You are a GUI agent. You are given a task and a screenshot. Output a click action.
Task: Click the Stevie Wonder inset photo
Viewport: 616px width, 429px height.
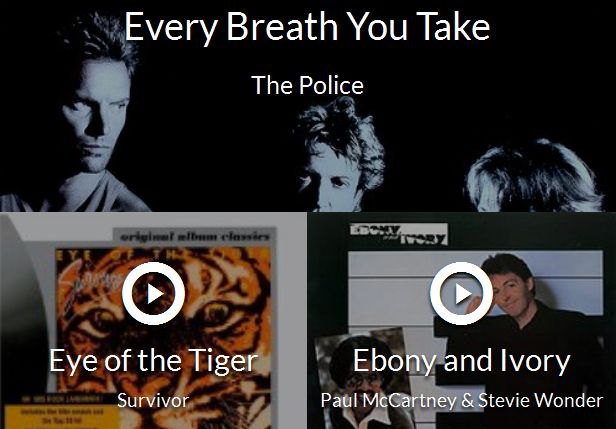363,379
